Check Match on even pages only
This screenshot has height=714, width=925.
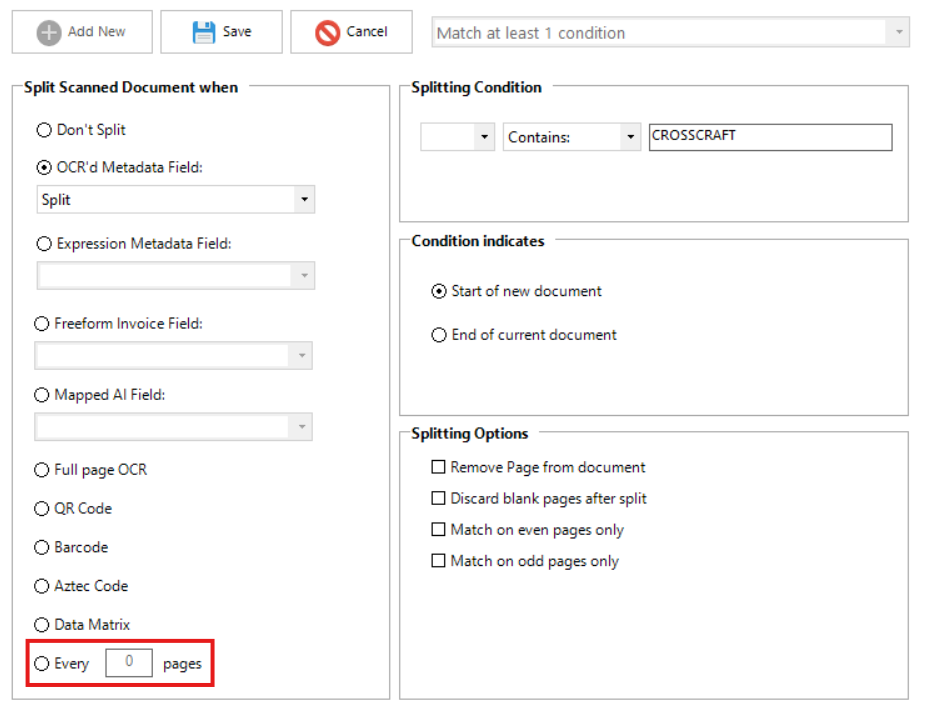click(438, 529)
